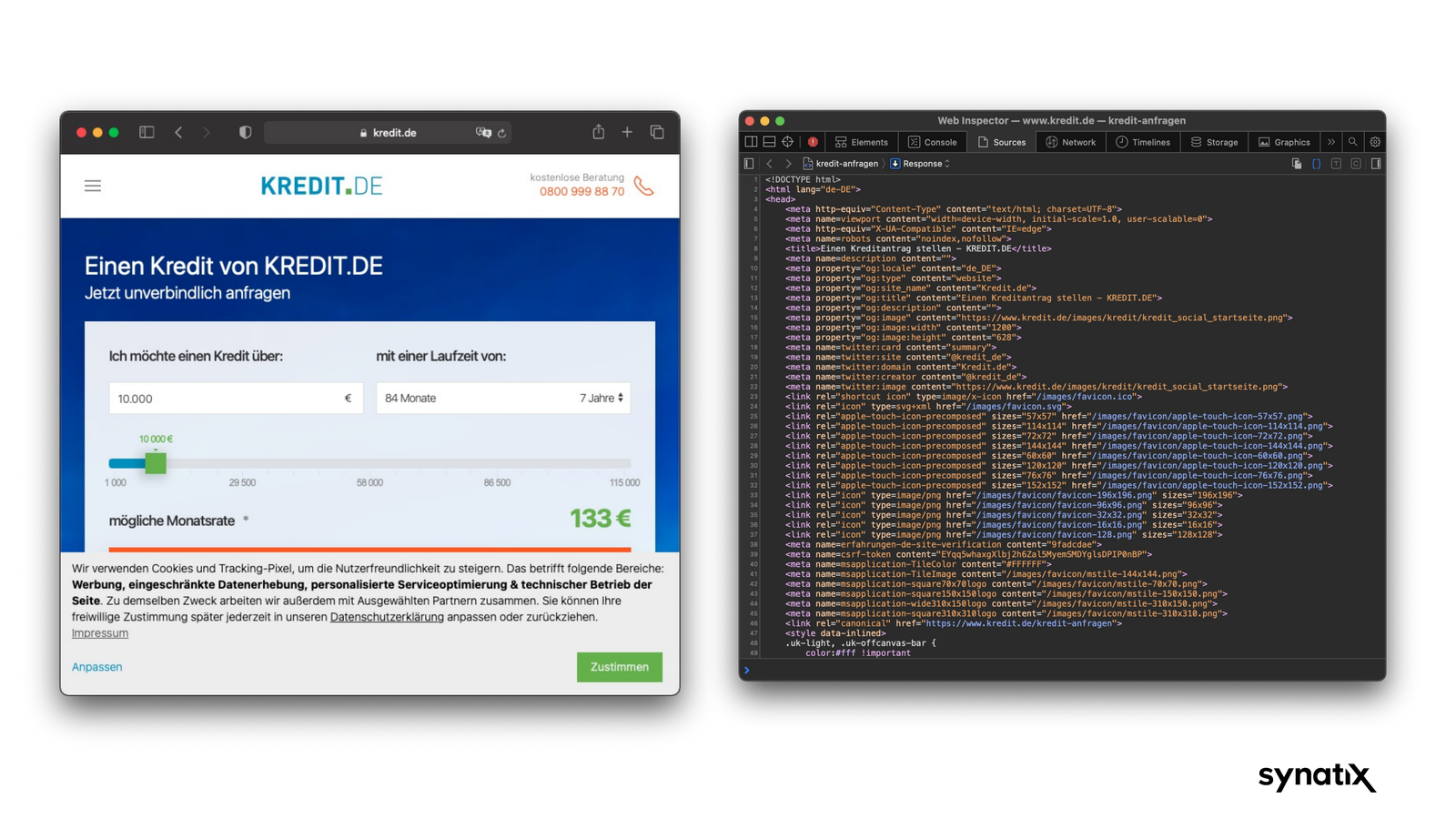
Task: Toggle pretty print curly braces button
Action: click(x=1316, y=164)
